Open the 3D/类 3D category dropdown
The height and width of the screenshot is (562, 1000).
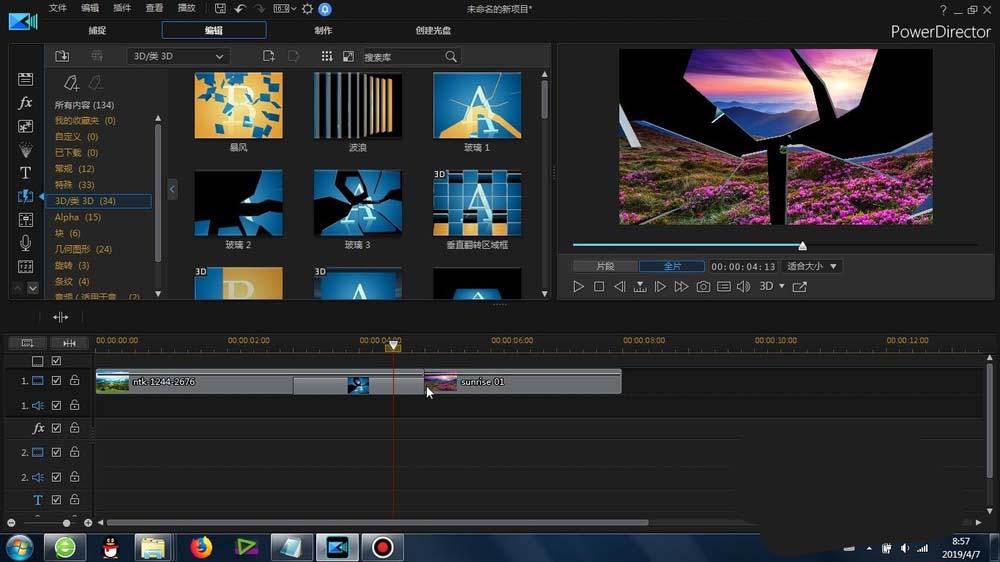point(178,56)
